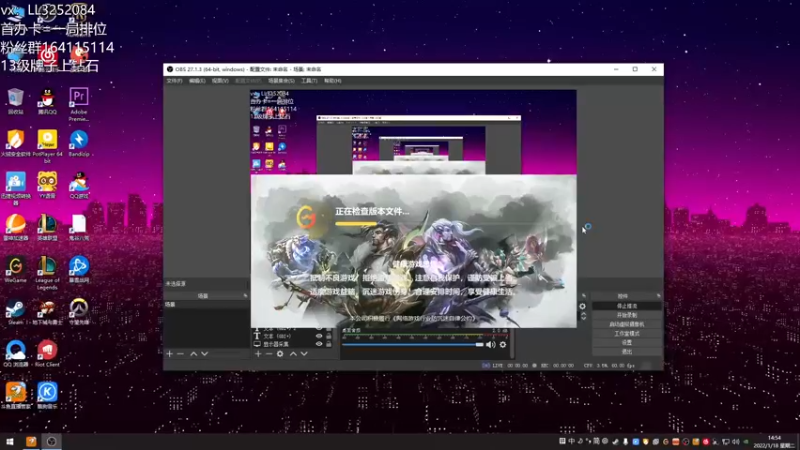The image size is (800, 450).
Task: Add a new source with the plus icon
Action: pos(258,354)
